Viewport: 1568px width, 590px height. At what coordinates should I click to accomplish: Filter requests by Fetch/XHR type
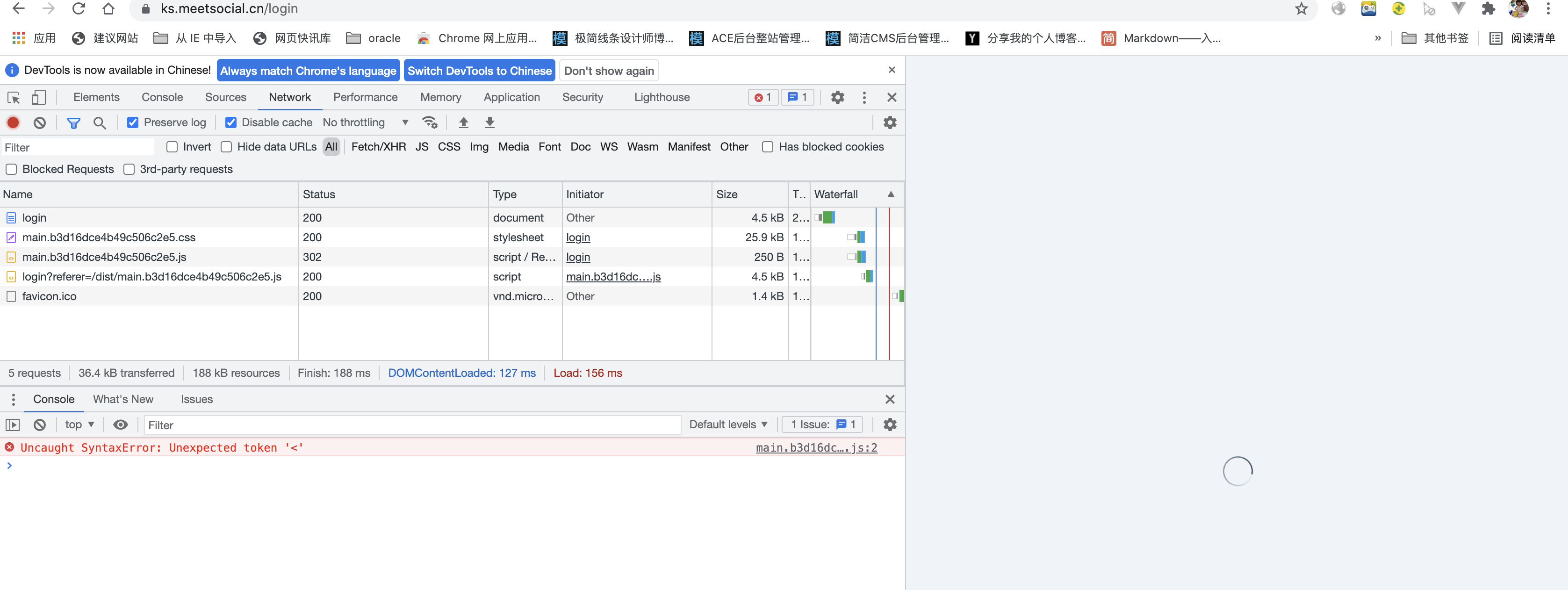(x=378, y=147)
